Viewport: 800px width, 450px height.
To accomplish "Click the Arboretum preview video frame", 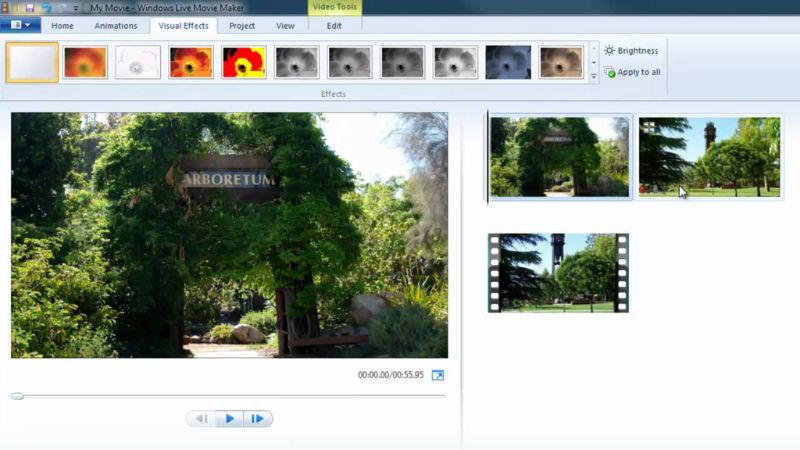I will coord(230,235).
